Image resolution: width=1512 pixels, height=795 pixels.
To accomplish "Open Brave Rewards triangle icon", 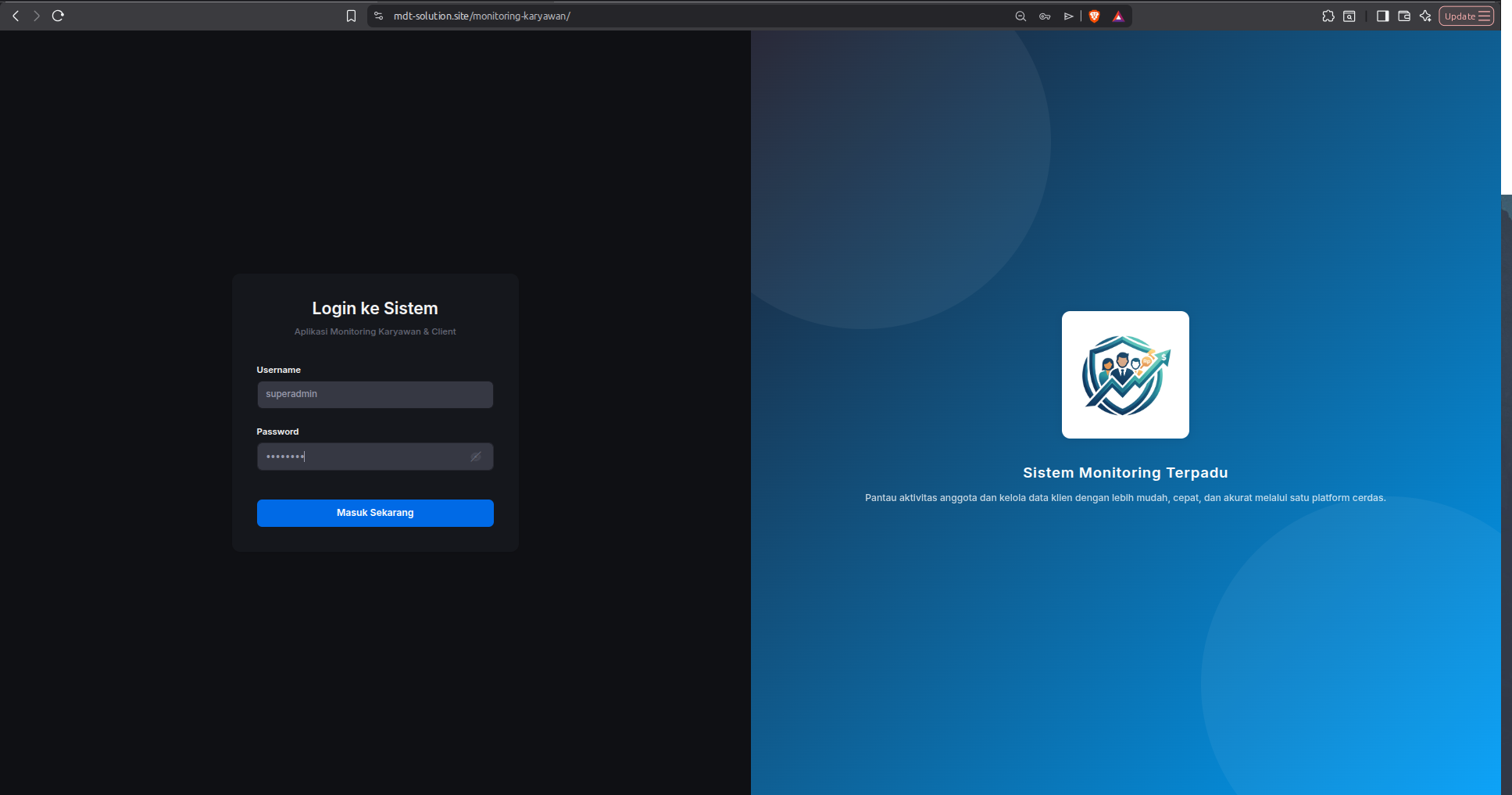I will (1118, 16).
